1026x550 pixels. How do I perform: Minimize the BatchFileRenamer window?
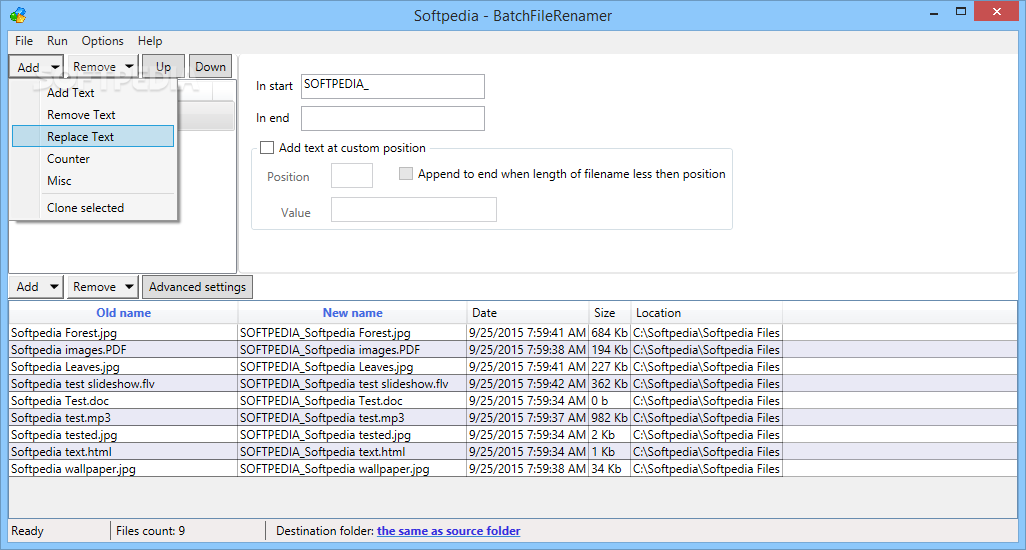[x=934, y=12]
